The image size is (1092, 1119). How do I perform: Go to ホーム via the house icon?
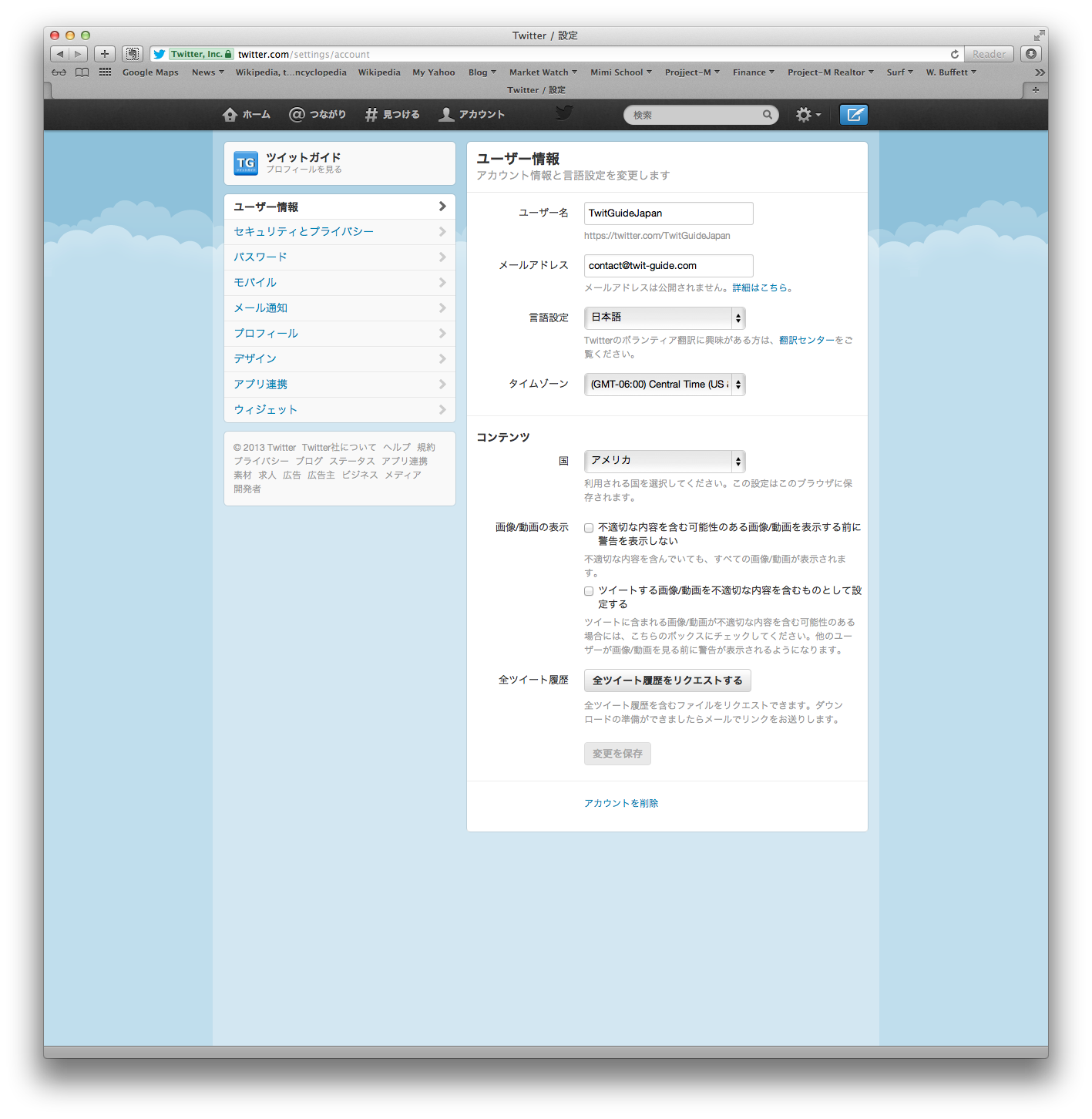coord(230,115)
